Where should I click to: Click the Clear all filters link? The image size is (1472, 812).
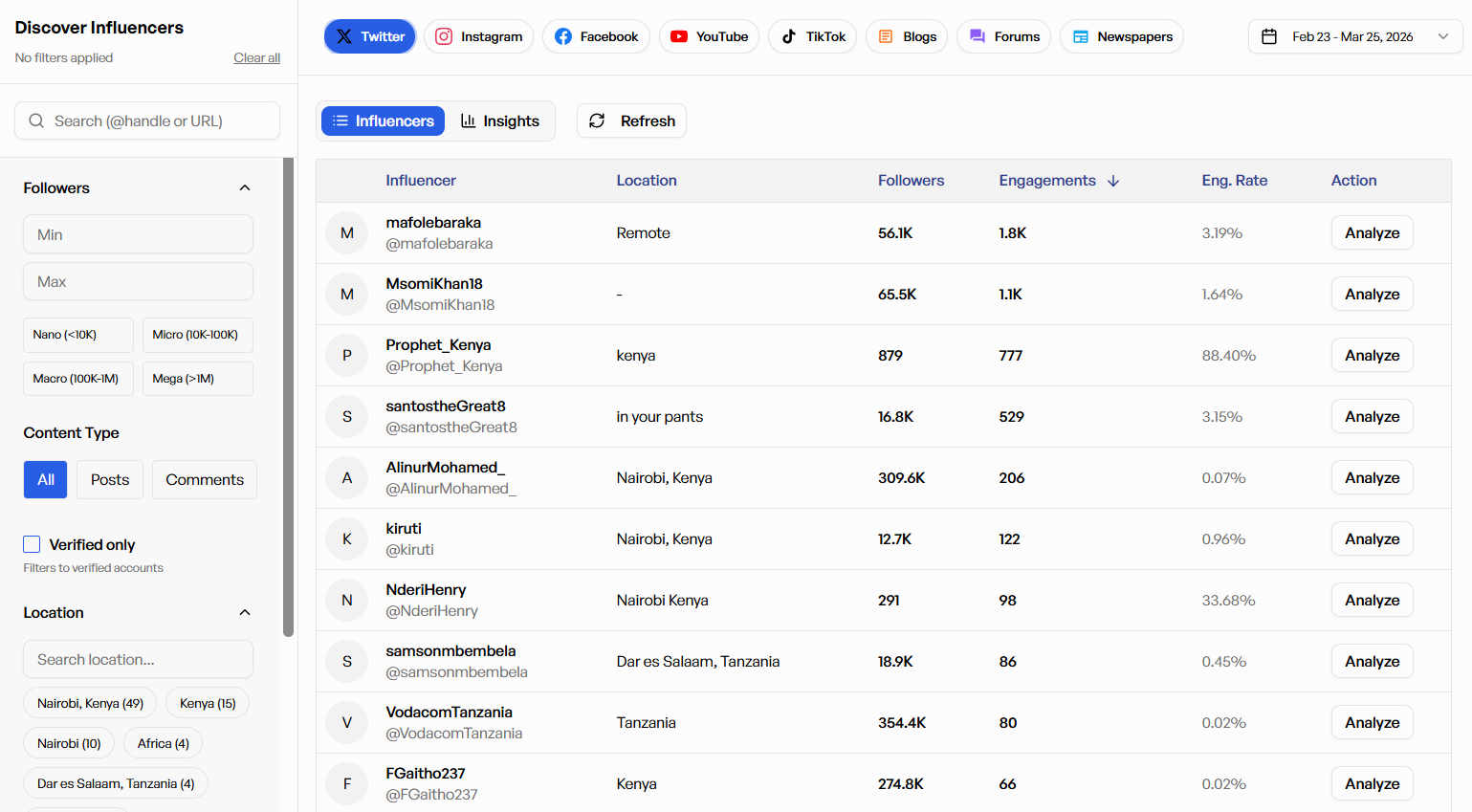[x=256, y=58]
